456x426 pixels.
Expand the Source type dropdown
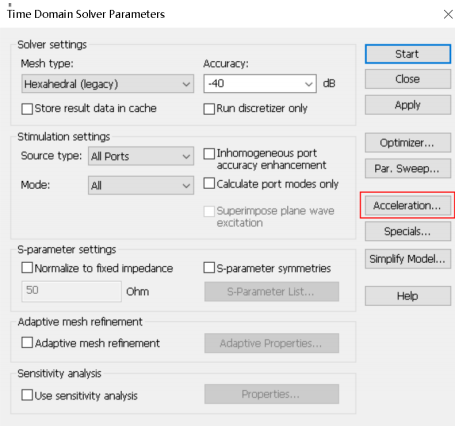click(x=141, y=156)
